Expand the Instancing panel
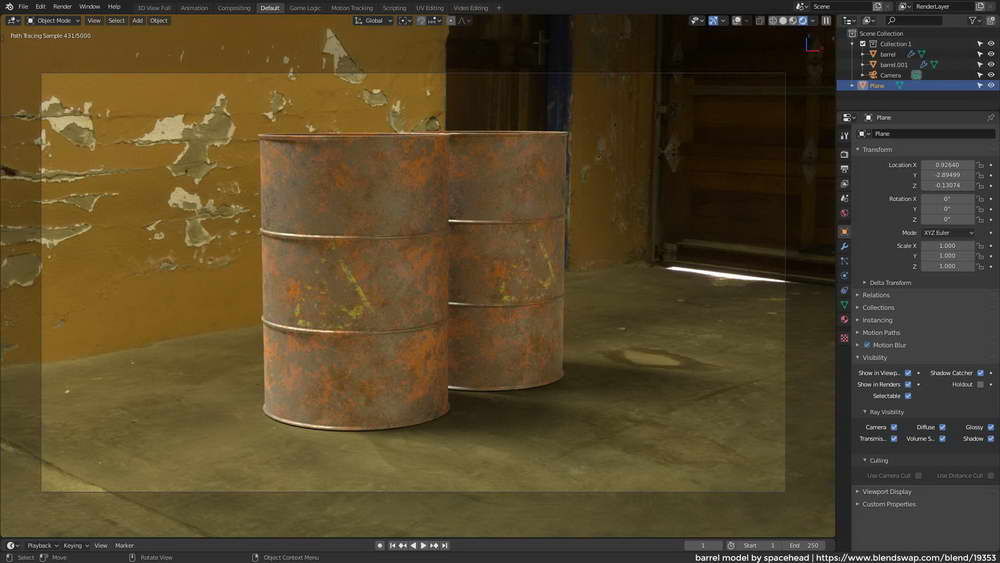 877,320
